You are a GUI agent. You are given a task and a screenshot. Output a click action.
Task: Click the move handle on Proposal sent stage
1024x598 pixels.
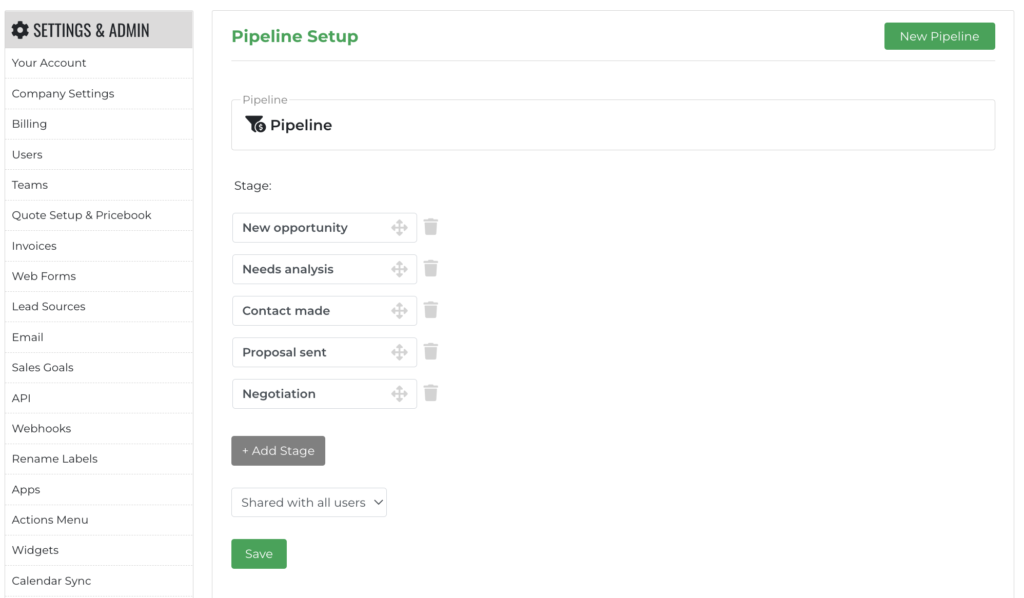pos(400,351)
